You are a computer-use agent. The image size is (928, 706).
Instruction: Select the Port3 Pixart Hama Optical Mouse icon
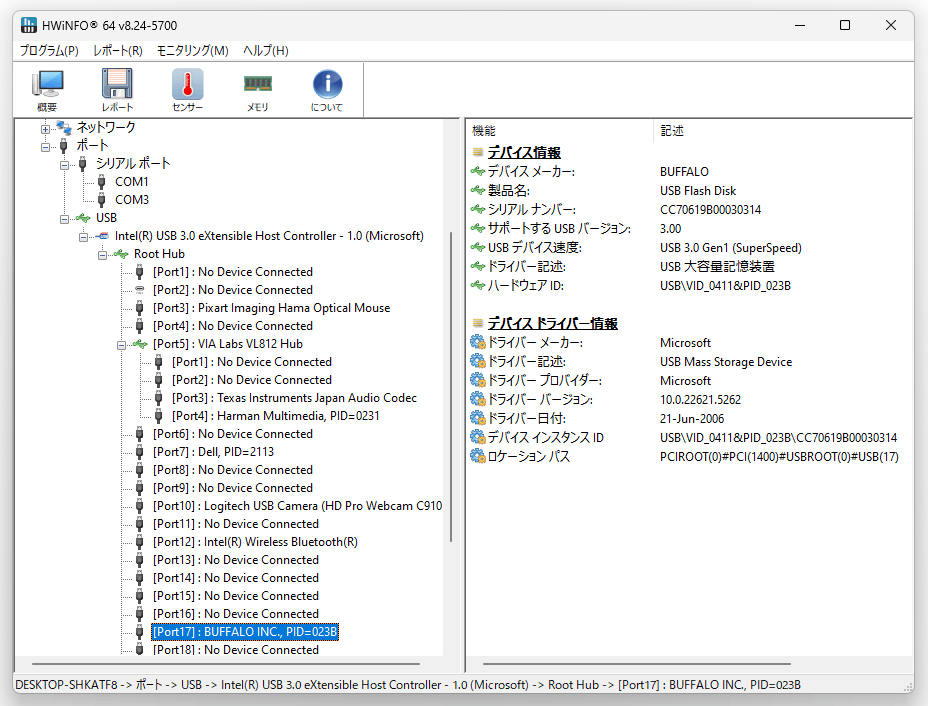coord(140,308)
